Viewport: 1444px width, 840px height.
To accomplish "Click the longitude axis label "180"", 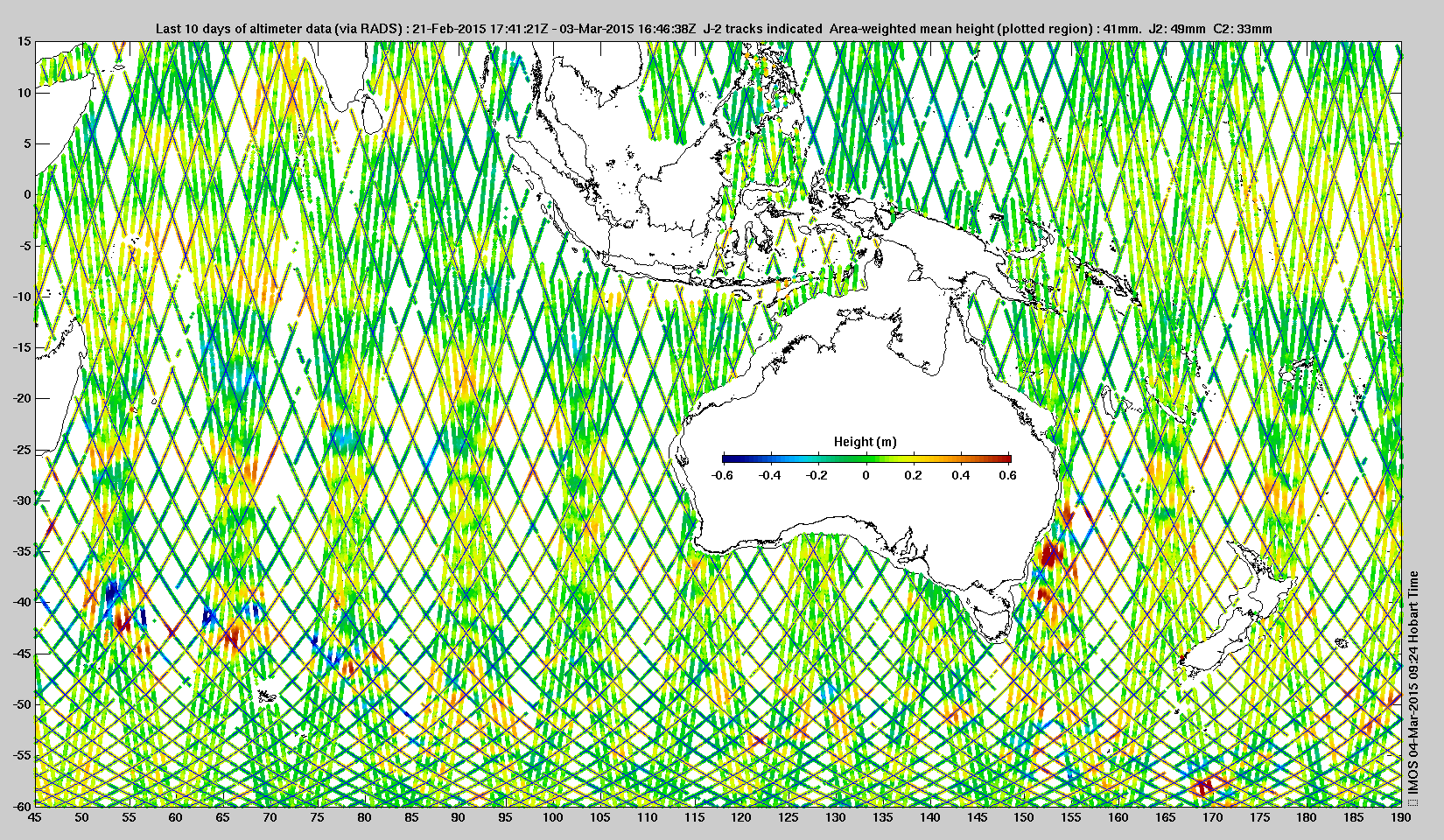I will [x=1307, y=817].
